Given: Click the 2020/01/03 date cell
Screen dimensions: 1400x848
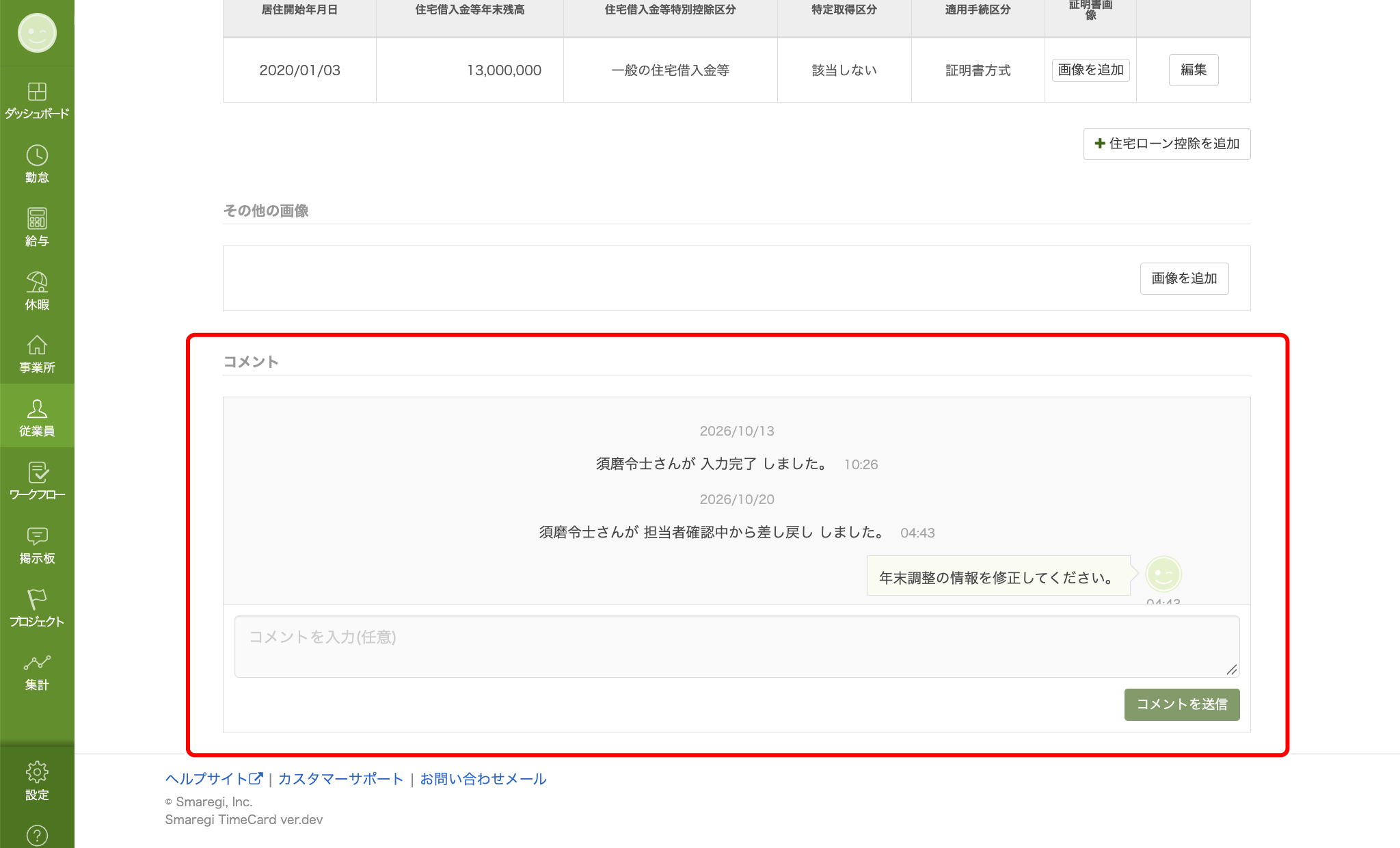Looking at the screenshot, I should click(x=299, y=70).
